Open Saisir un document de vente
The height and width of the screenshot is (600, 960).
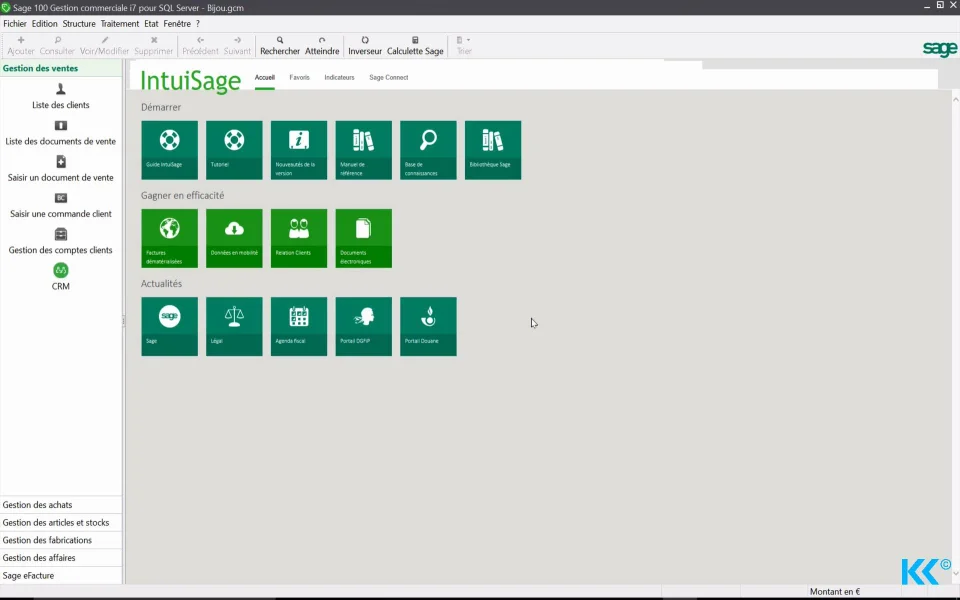[x=61, y=169]
